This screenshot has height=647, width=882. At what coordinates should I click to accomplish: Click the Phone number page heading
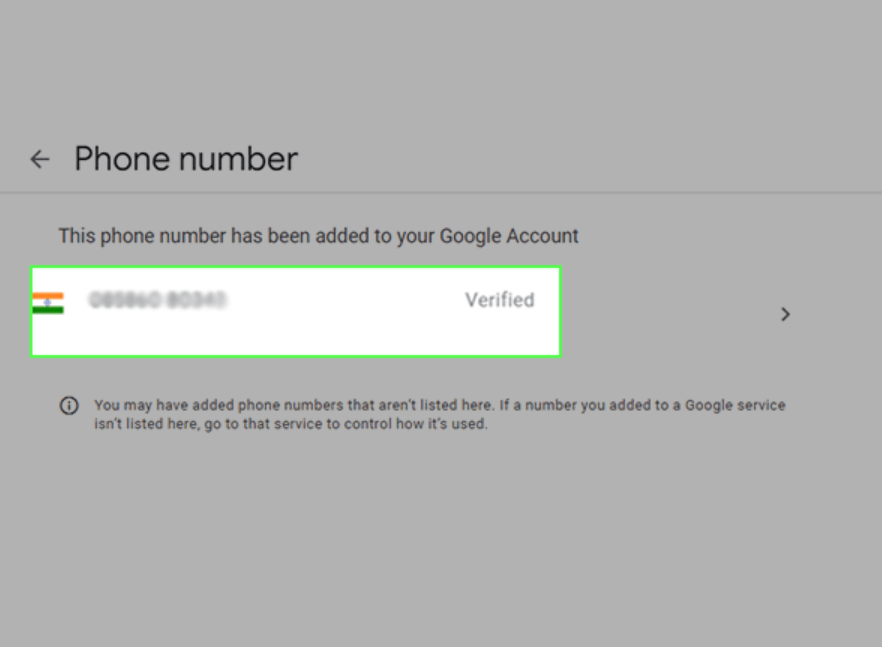tap(186, 159)
